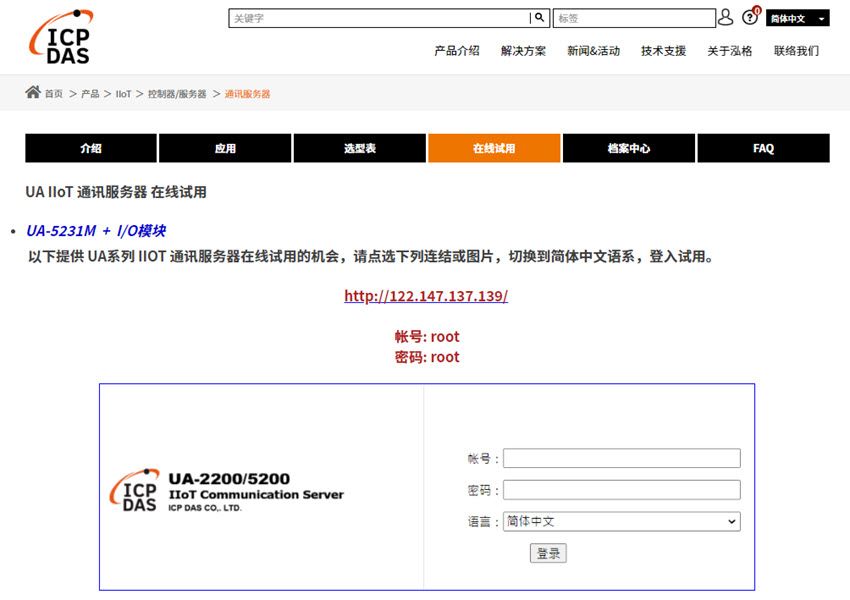
Task: Click the 帐号: root text
Action: pyautogui.click(x=427, y=337)
